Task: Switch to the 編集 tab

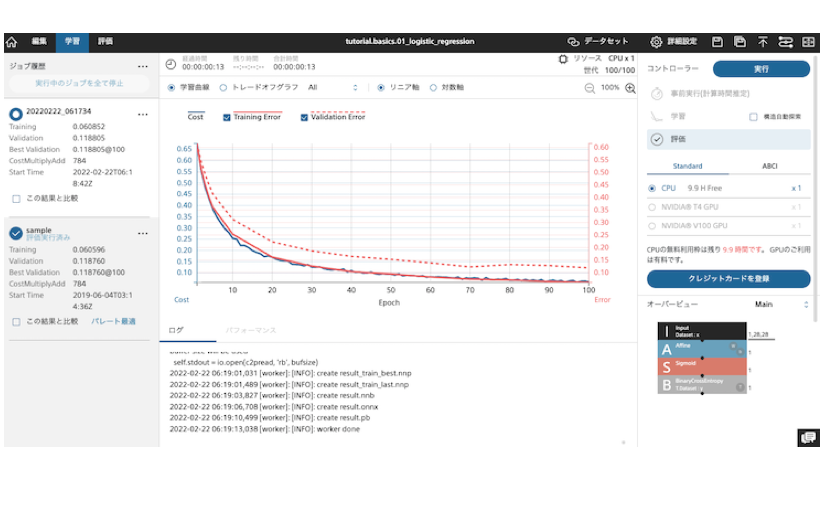Action: click(x=39, y=42)
